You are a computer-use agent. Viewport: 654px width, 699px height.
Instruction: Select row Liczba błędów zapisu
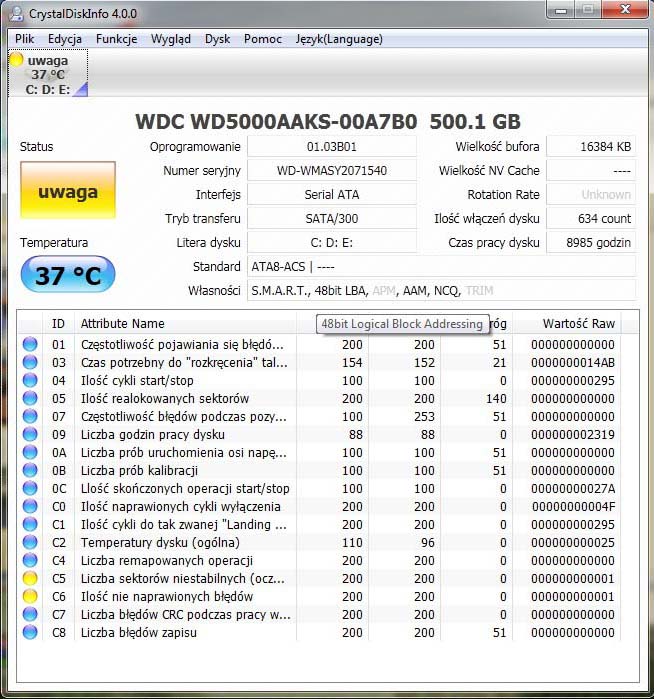(x=319, y=633)
